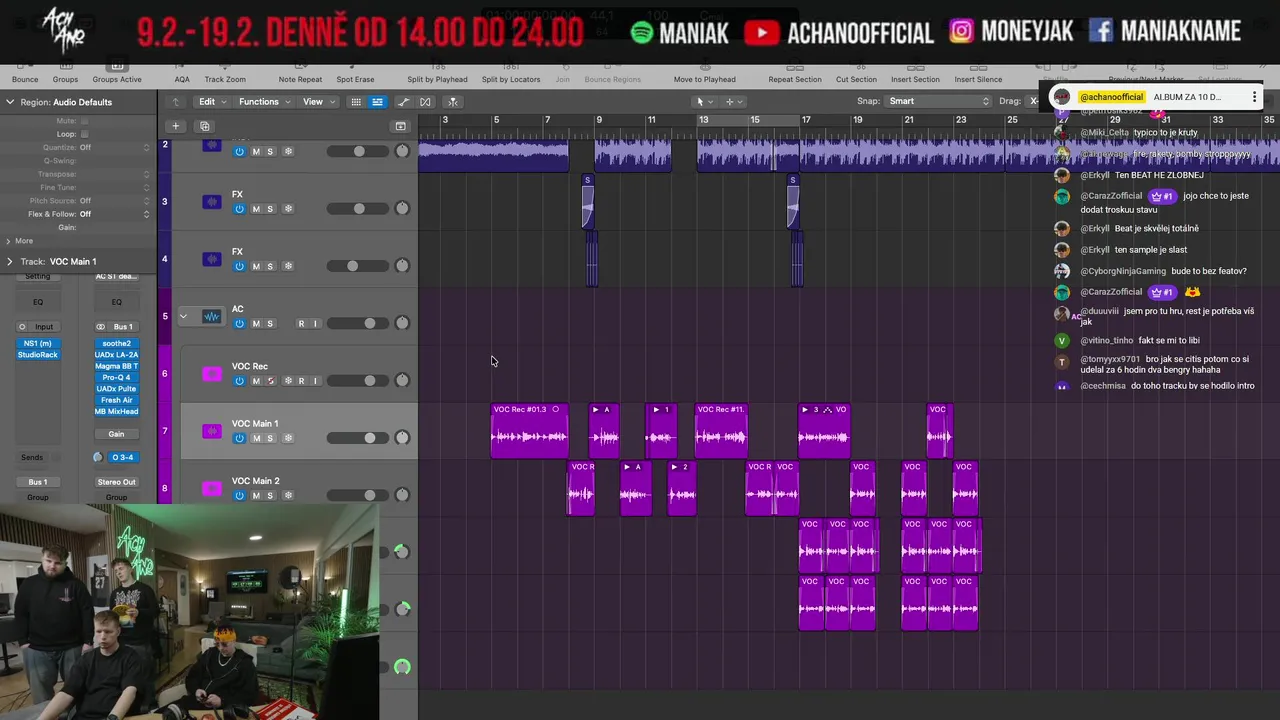This screenshot has width=1280, height=720.
Task: Adjust the pan knob on AC track
Action: coord(402,323)
